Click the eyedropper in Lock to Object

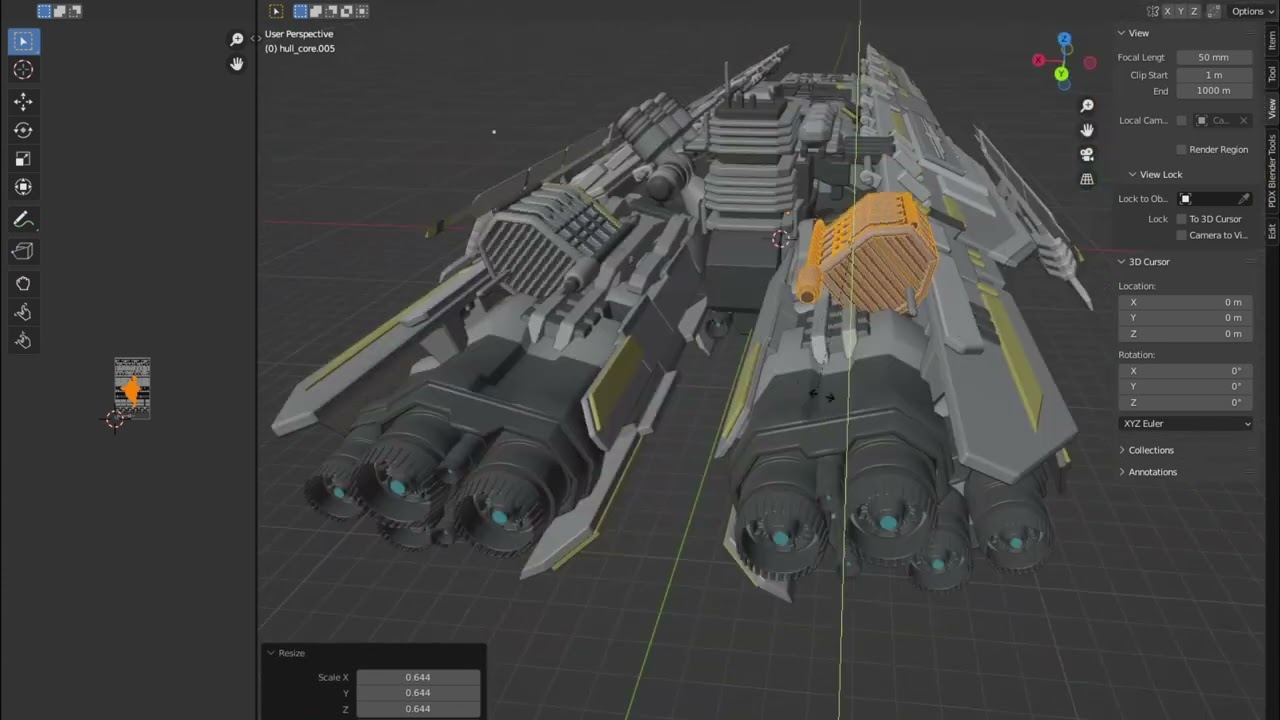click(1243, 199)
